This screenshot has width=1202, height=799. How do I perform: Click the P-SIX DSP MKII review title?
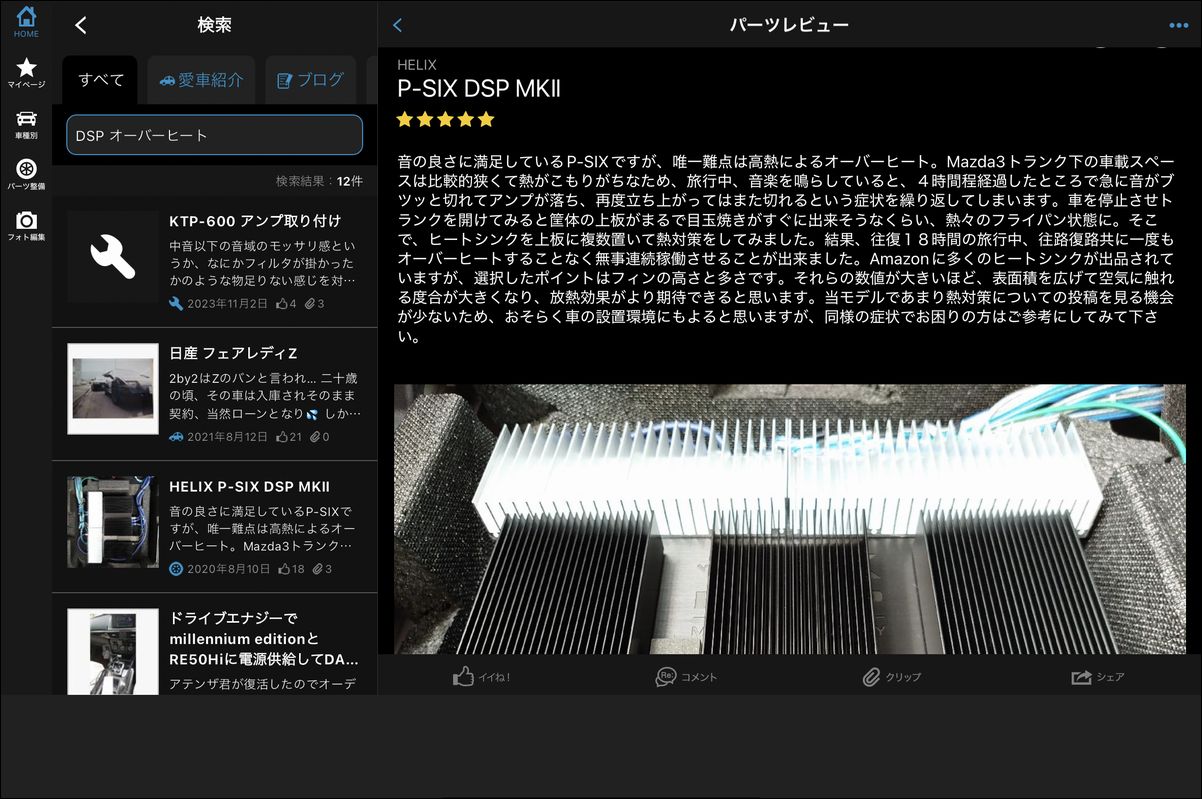(x=479, y=89)
